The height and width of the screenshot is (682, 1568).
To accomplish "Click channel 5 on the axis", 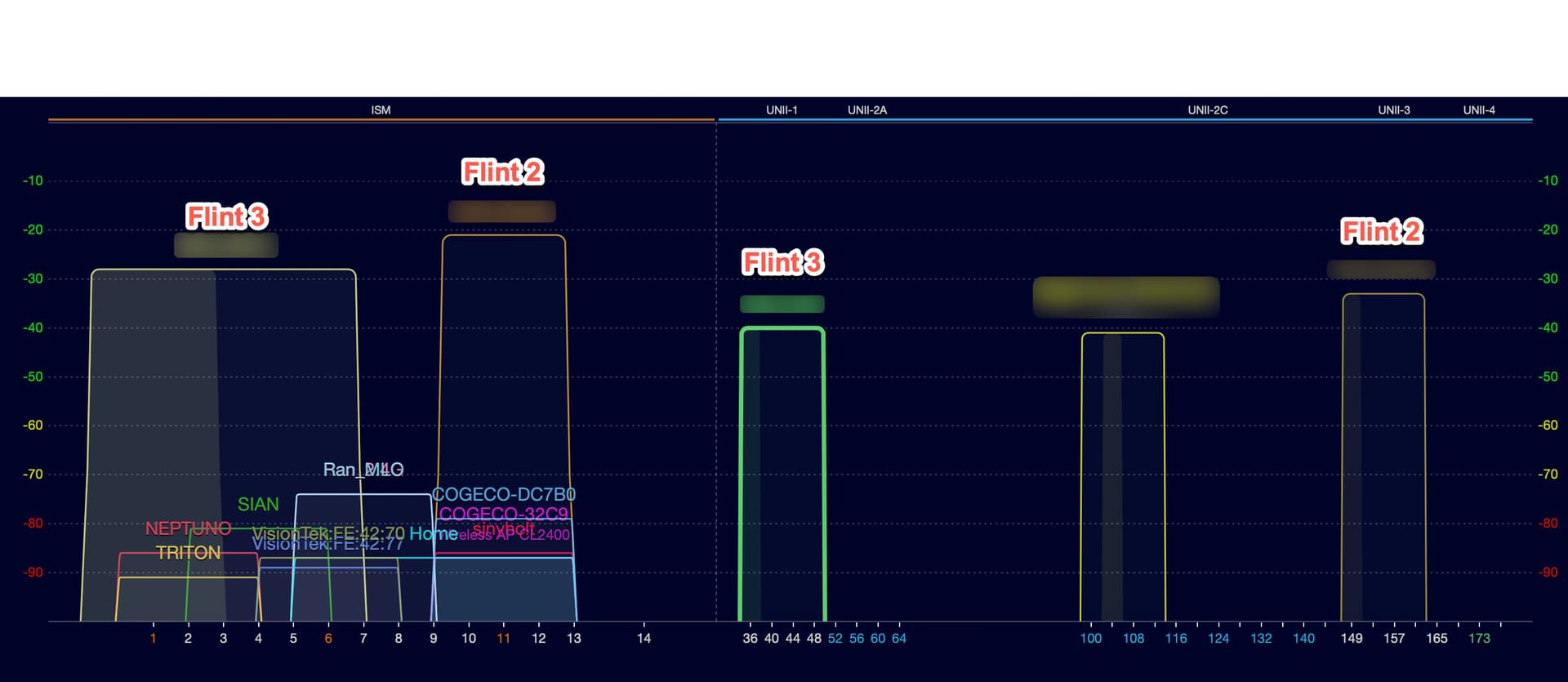I will 293,639.
